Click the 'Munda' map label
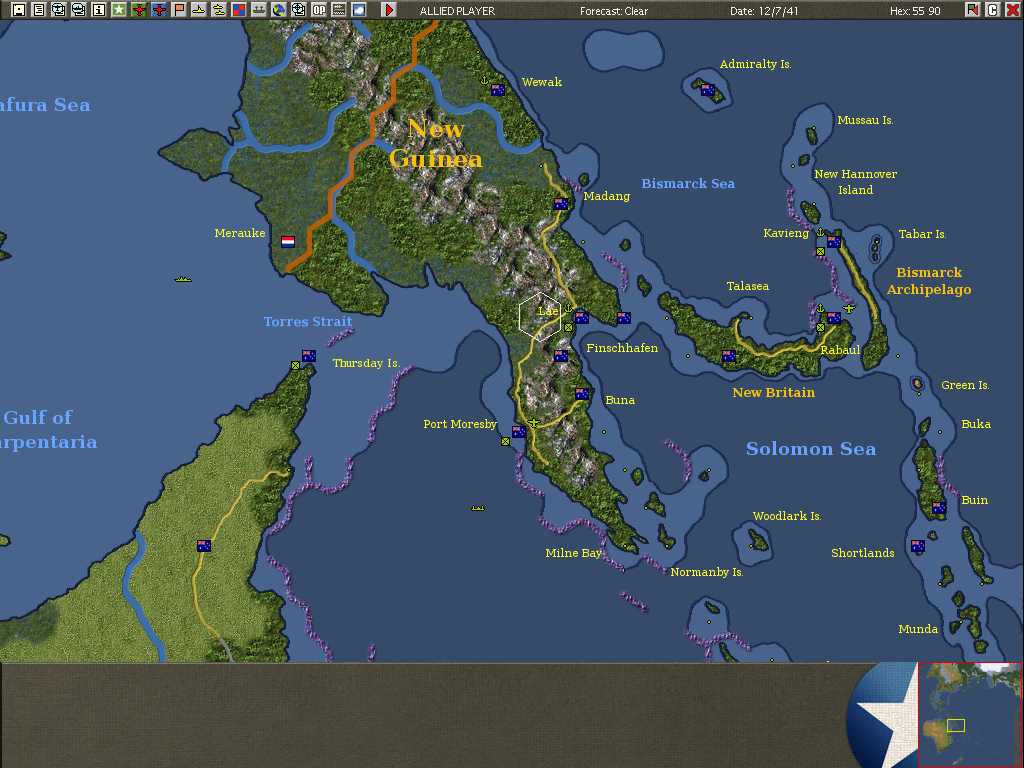This screenshot has height=768, width=1024. tap(918, 629)
